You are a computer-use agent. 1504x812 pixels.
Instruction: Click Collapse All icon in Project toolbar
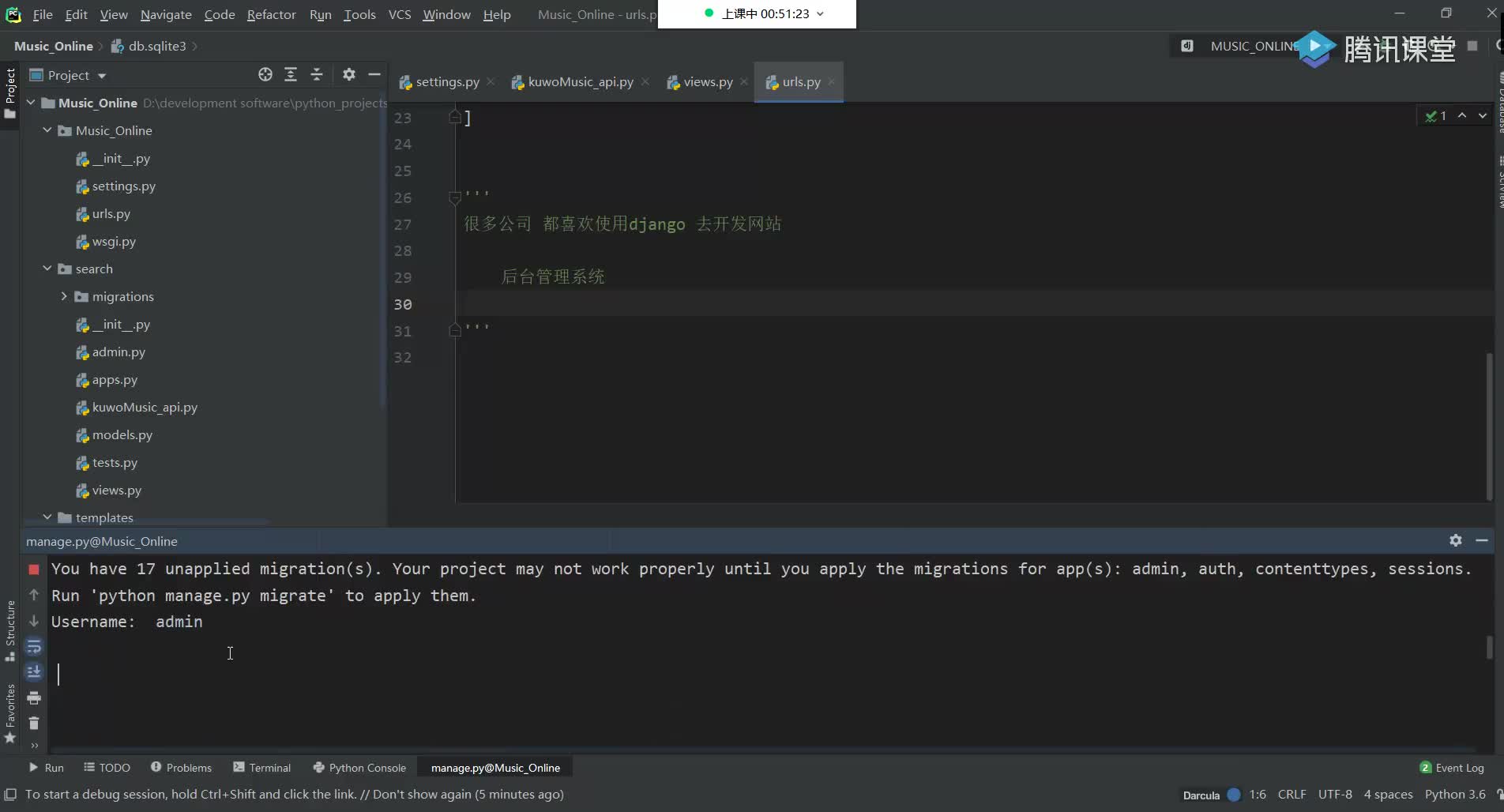coord(317,74)
